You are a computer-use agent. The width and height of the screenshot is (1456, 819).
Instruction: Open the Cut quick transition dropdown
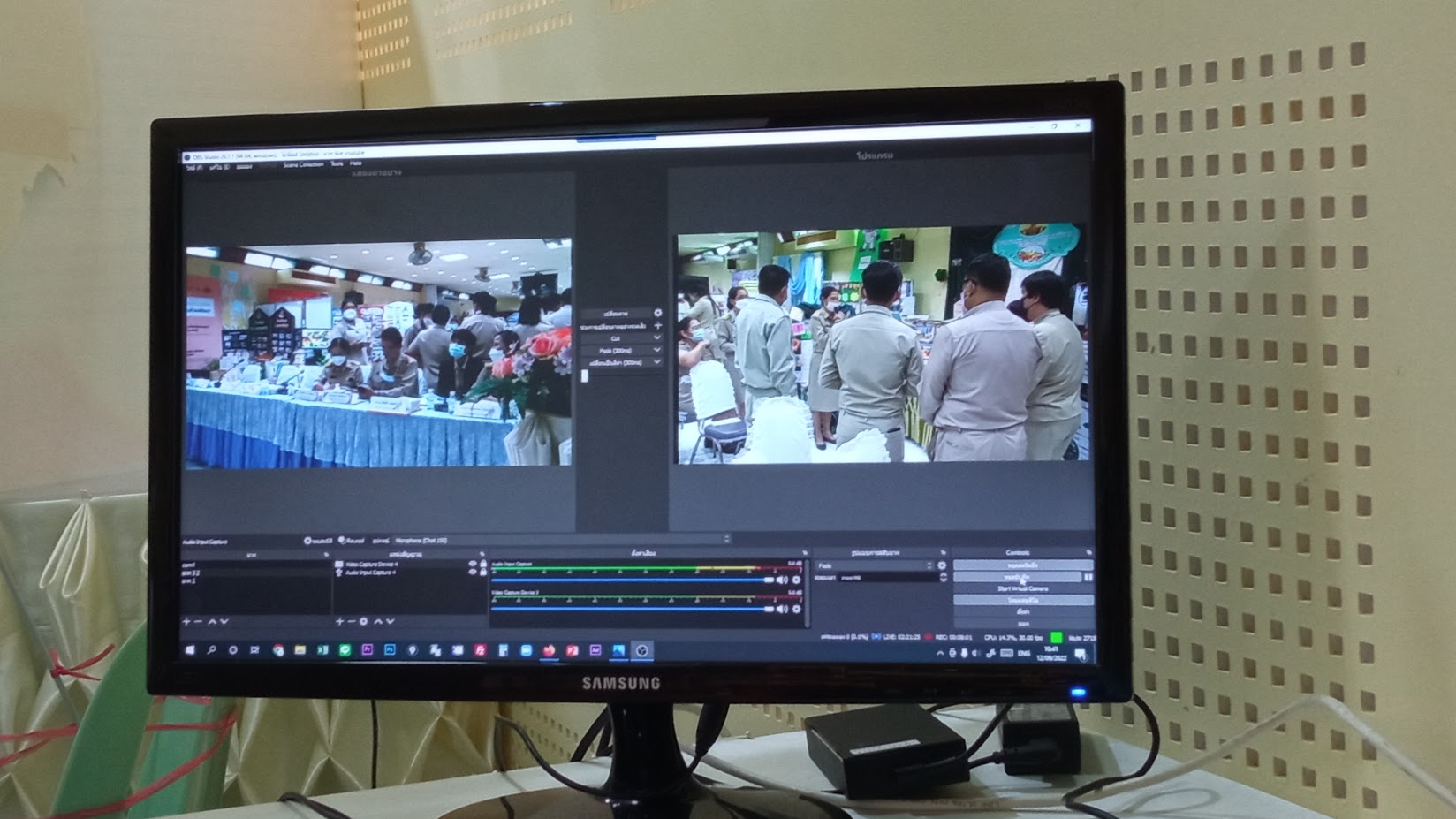656,338
